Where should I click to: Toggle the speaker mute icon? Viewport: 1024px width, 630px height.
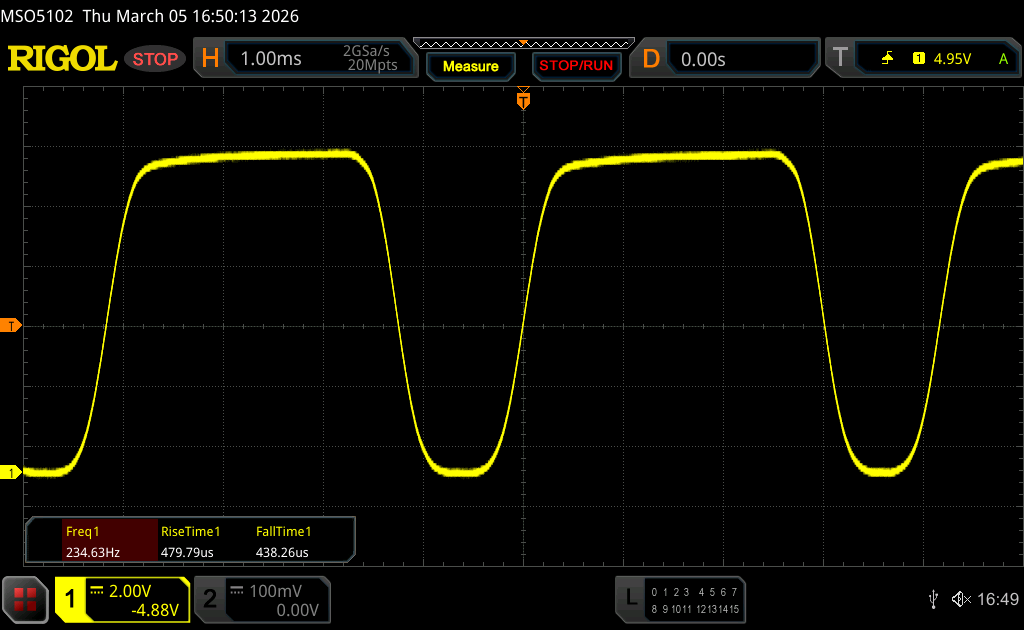click(960, 598)
